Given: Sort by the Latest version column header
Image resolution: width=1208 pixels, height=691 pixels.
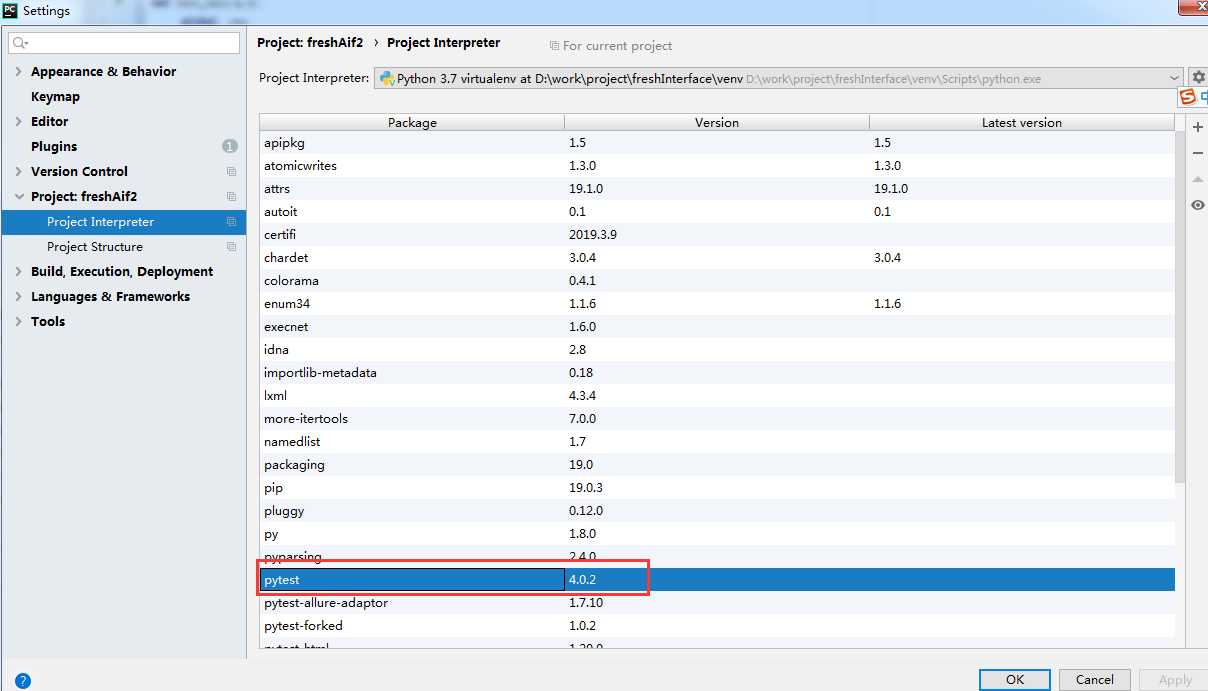Looking at the screenshot, I should coord(1021,122).
